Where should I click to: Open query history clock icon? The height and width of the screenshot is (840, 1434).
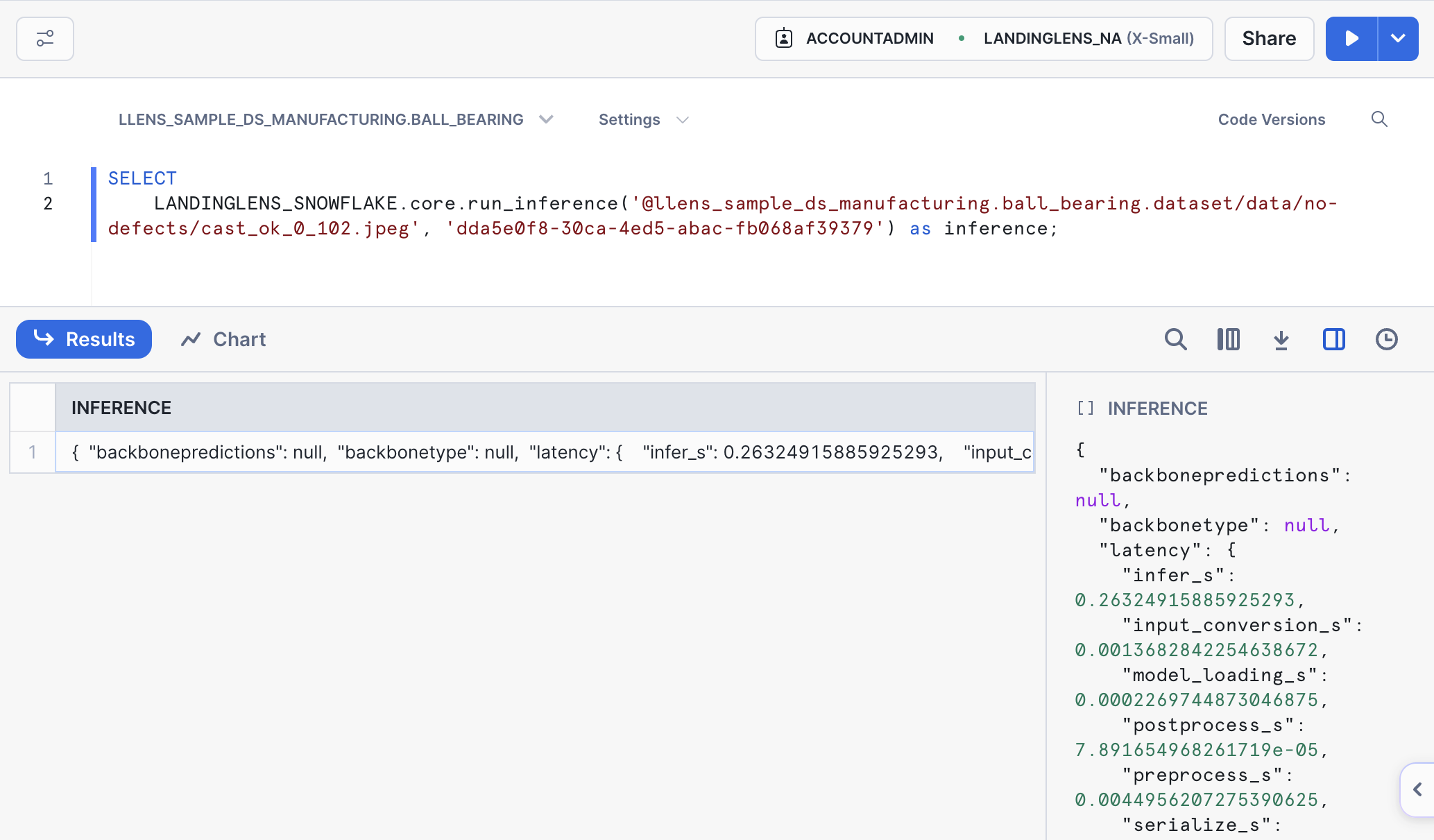[1386, 339]
